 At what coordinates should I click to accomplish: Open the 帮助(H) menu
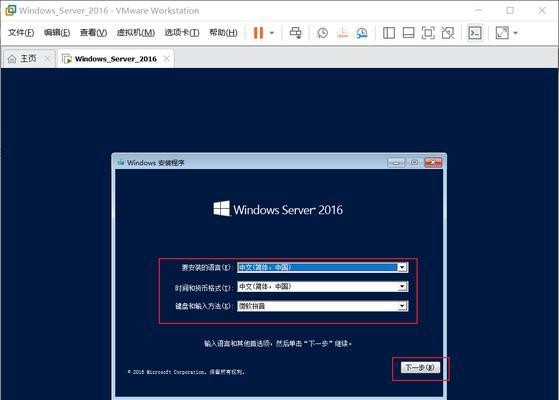223,33
